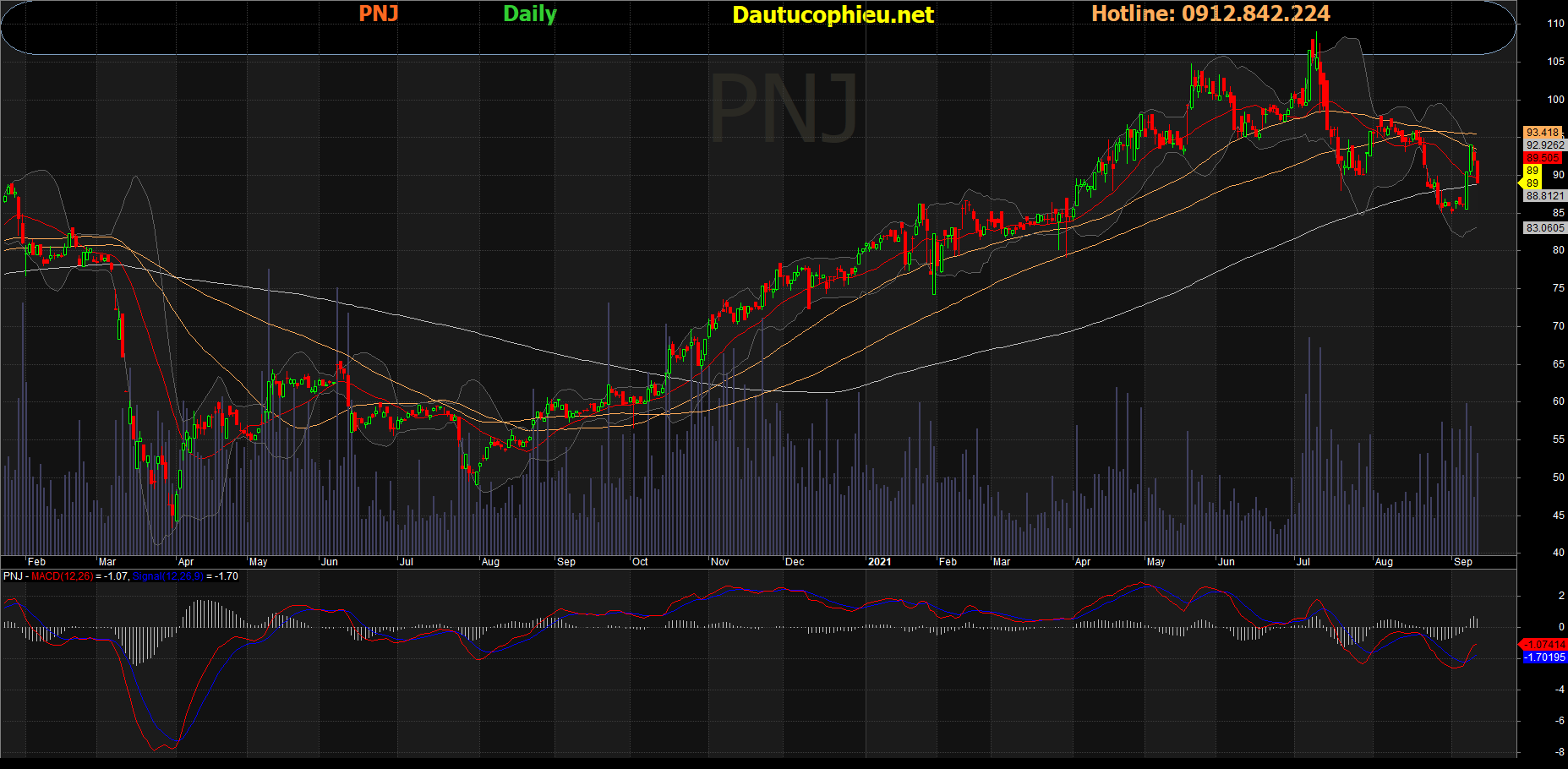Click the gray 83.0605 price tag
The image size is (1568, 769).
tap(1544, 228)
